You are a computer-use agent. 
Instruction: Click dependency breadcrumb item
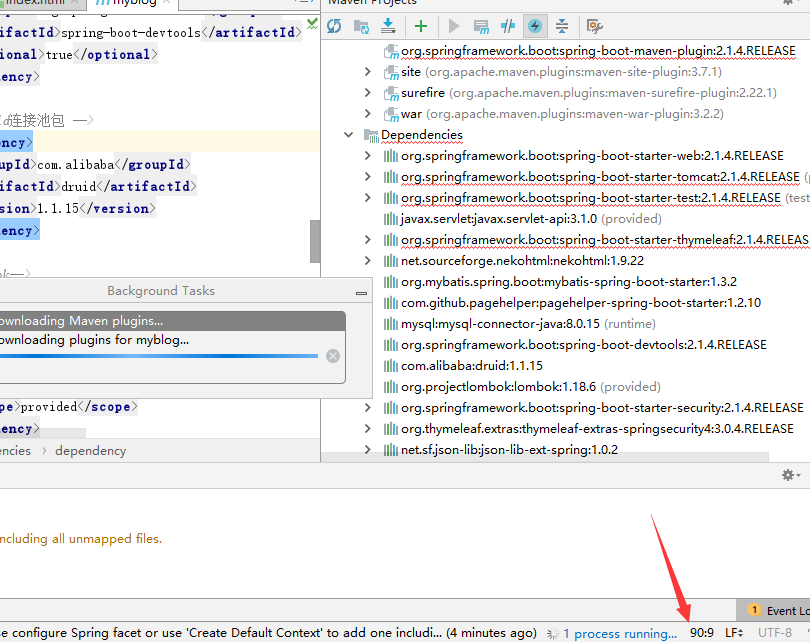point(90,451)
